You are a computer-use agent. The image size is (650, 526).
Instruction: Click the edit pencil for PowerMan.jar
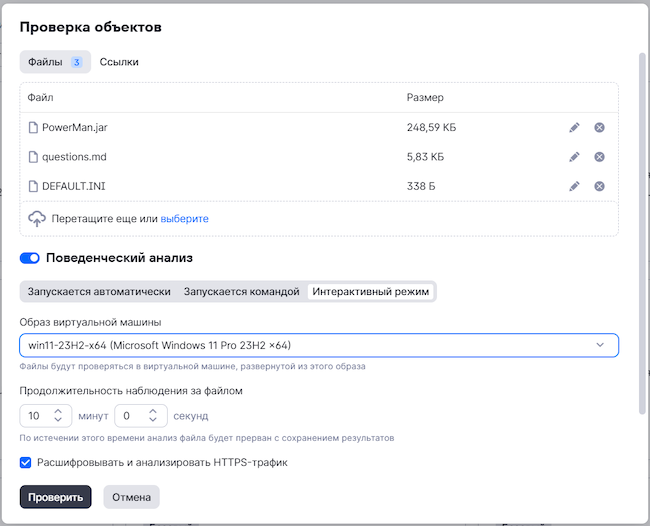tap(574, 127)
